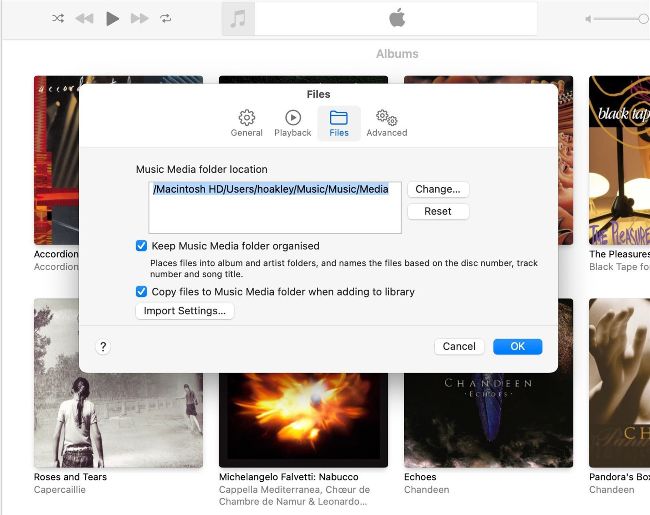Click The Pleasures album title
The width and height of the screenshot is (650, 515).
[619, 254]
